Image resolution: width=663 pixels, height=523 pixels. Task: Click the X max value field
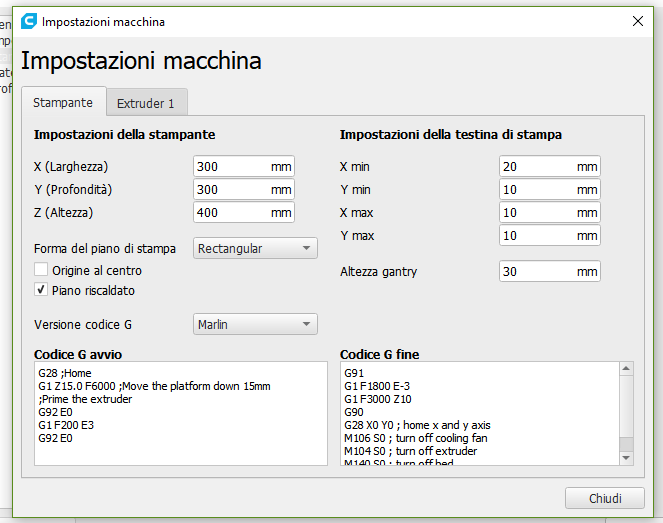pyautogui.click(x=537, y=212)
